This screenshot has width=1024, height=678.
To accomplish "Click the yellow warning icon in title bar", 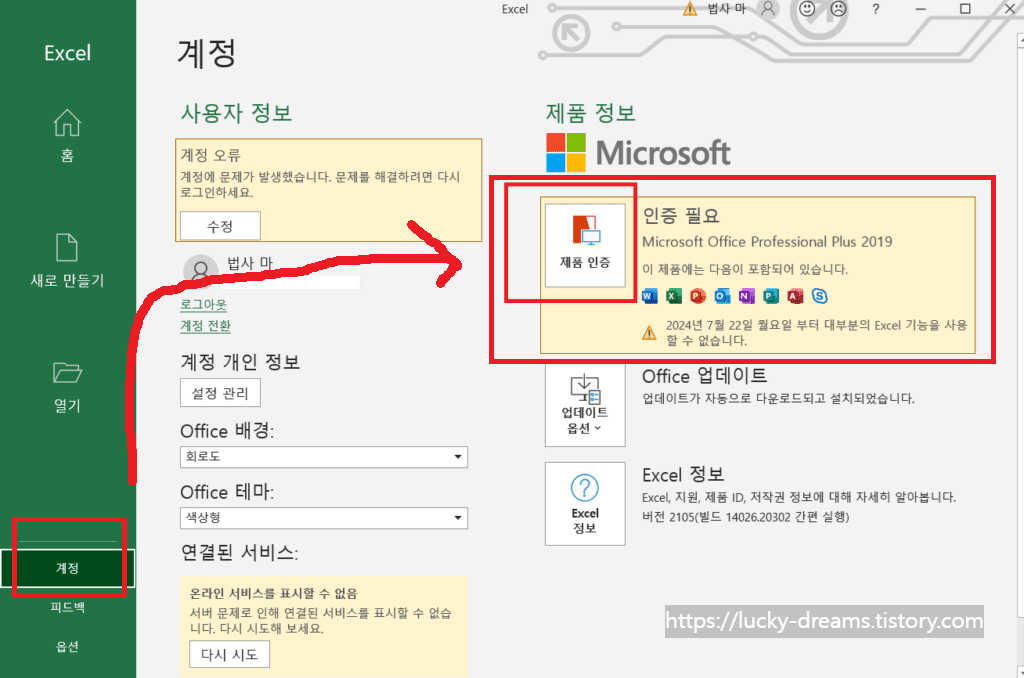I will [x=690, y=8].
